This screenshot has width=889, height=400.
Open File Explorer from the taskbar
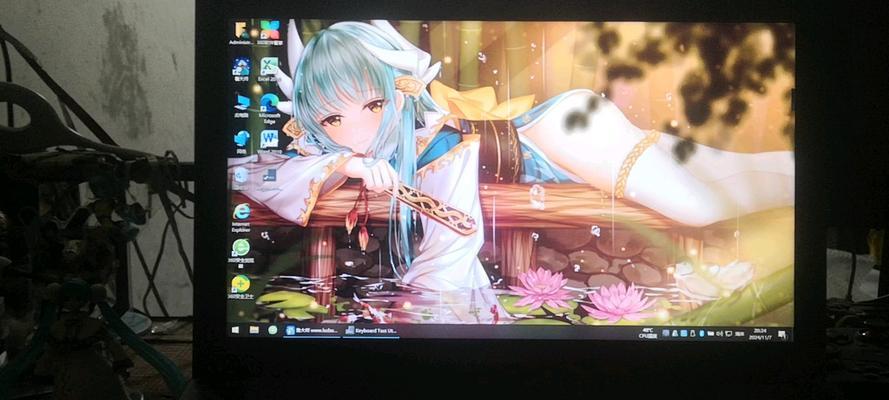[254, 329]
